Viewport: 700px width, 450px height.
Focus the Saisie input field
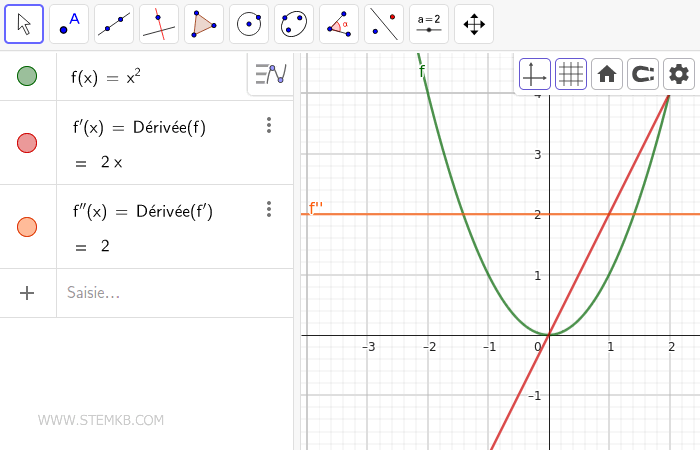click(x=175, y=293)
